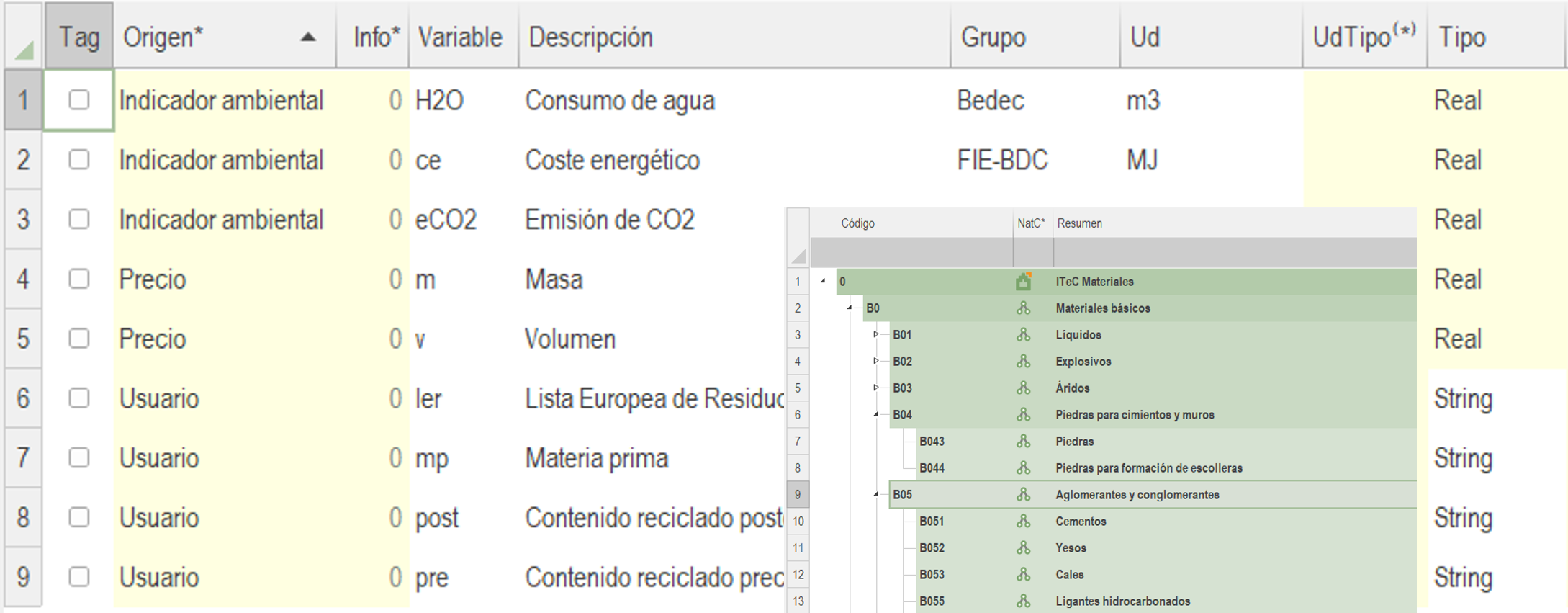This screenshot has width=1568, height=613.
Task: Enable the Tag checkbox for Masa row
Action: click(x=79, y=279)
